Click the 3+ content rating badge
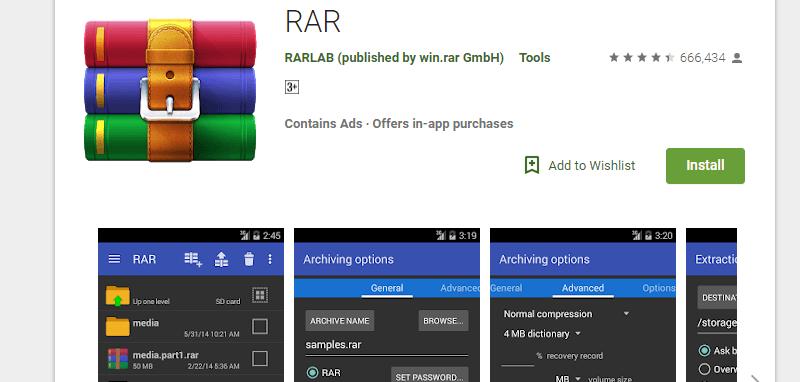800x382 pixels. click(291, 87)
